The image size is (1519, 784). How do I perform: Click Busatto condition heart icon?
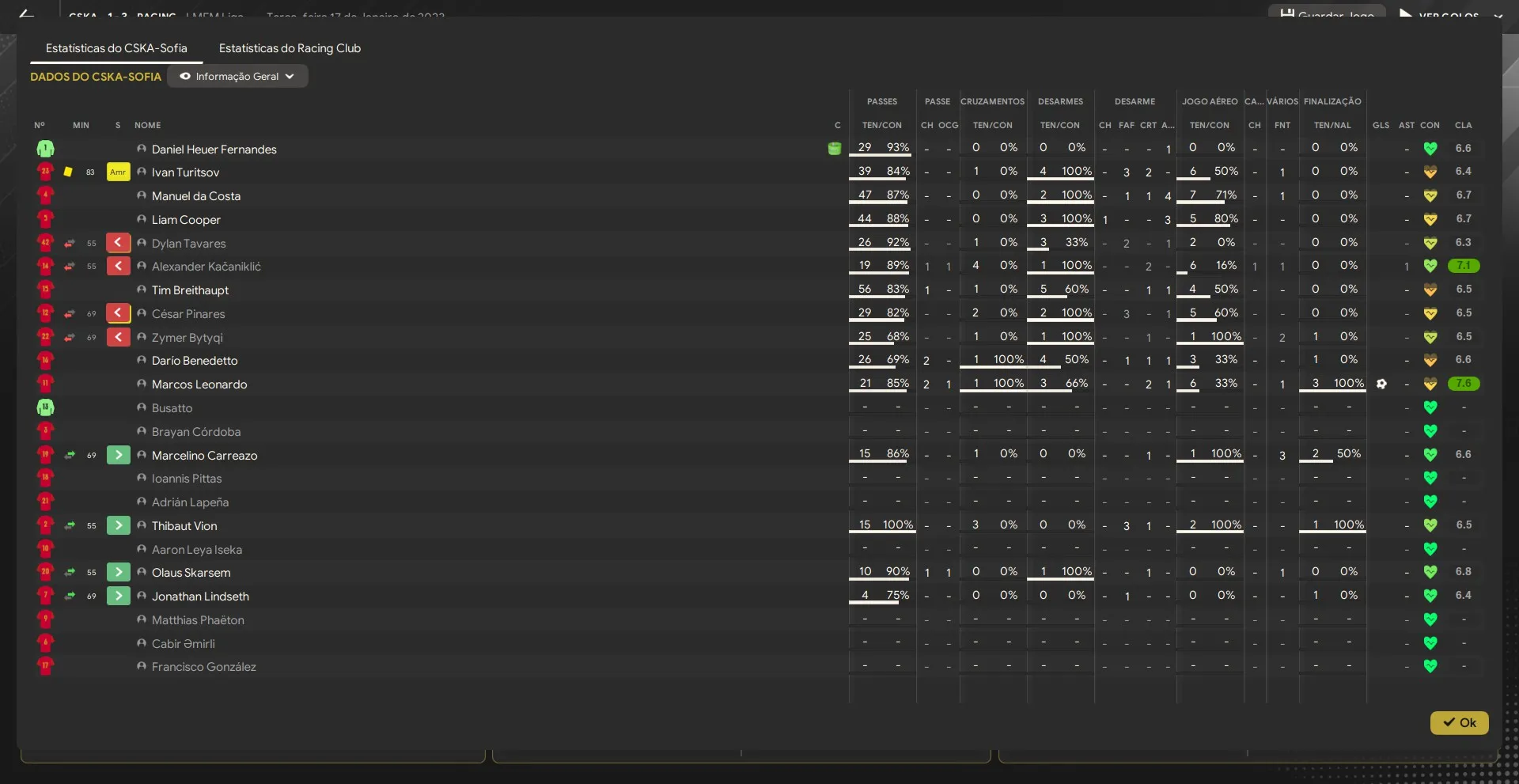[1430, 407]
